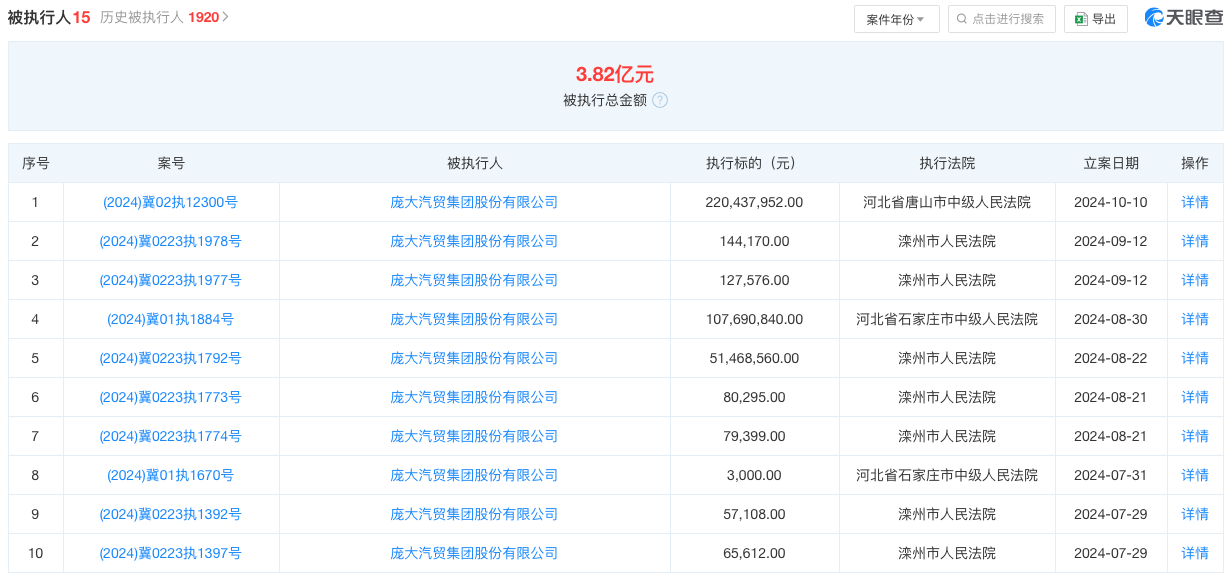The width and height of the screenshot is (1232, 578).
Task: Click the search magnifier icon
Action: (x=962, y=19)
